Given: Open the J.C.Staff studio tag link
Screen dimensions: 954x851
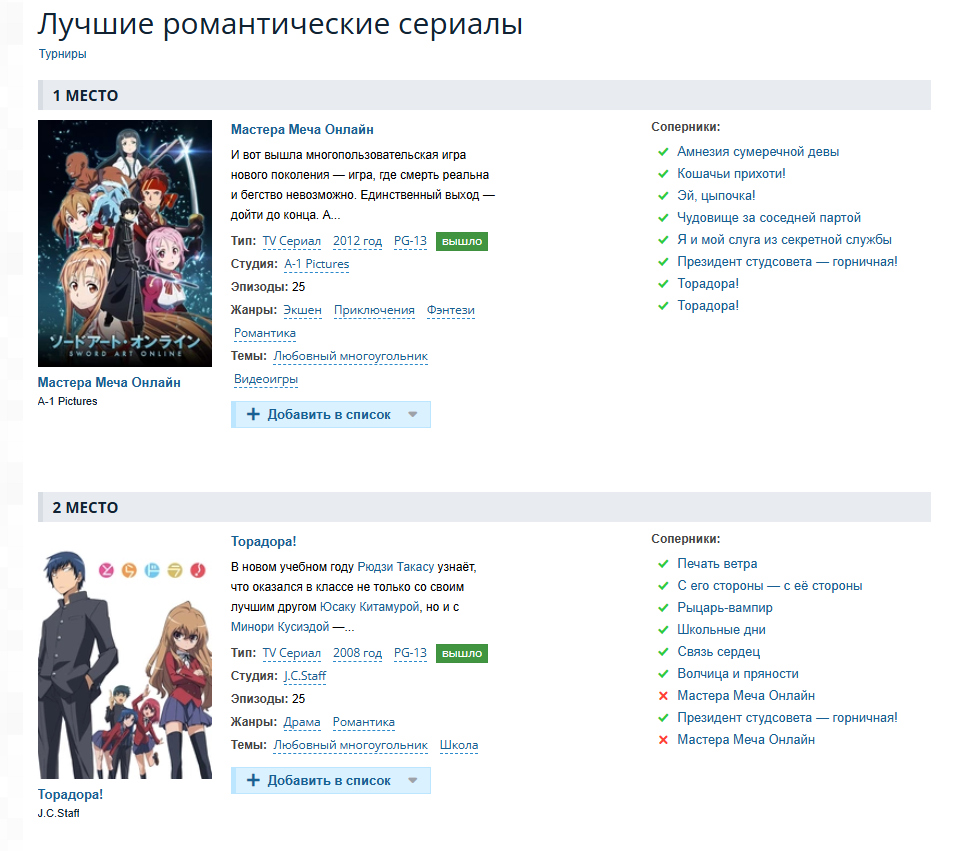Looking at the screenshot, I should [x=305, y=676].
